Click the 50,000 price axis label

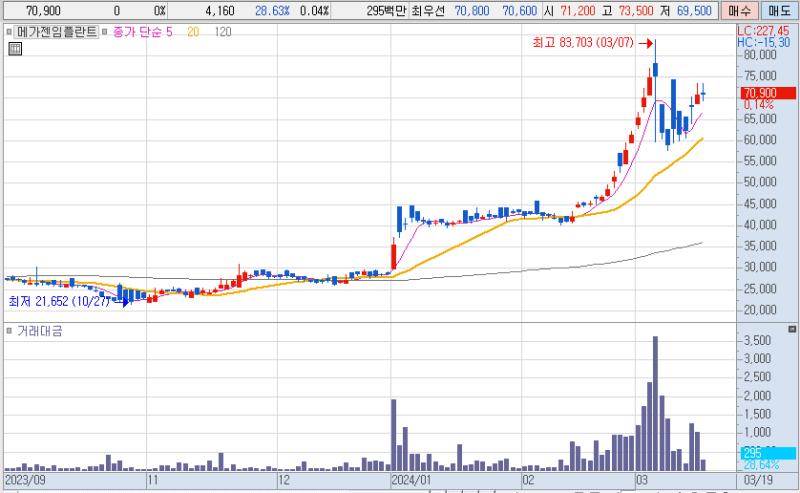[x=760, y=182]
